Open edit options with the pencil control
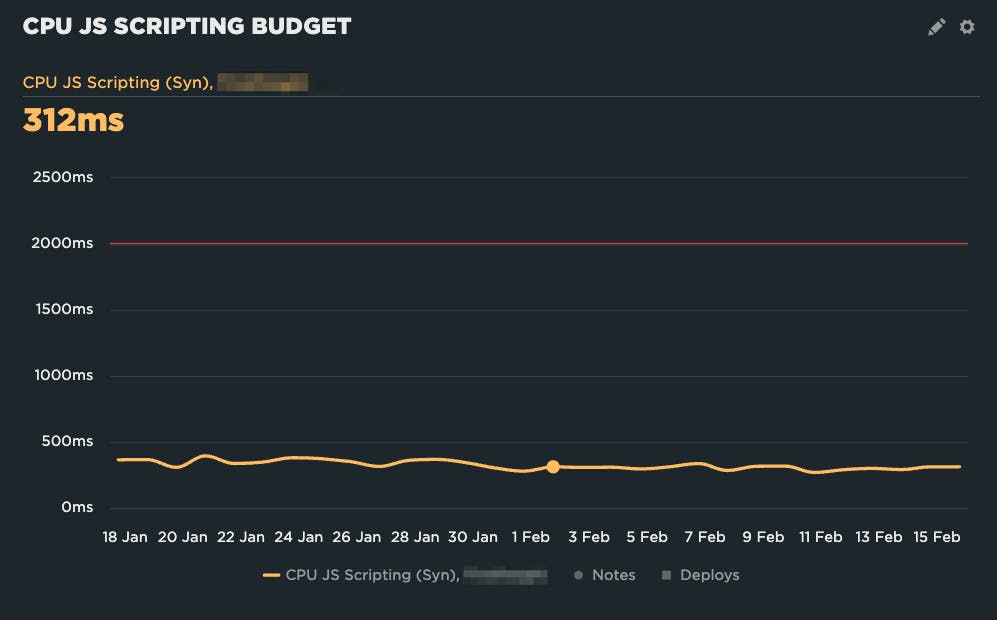Viewport: 997px width, 620px height. coord(936,27)
